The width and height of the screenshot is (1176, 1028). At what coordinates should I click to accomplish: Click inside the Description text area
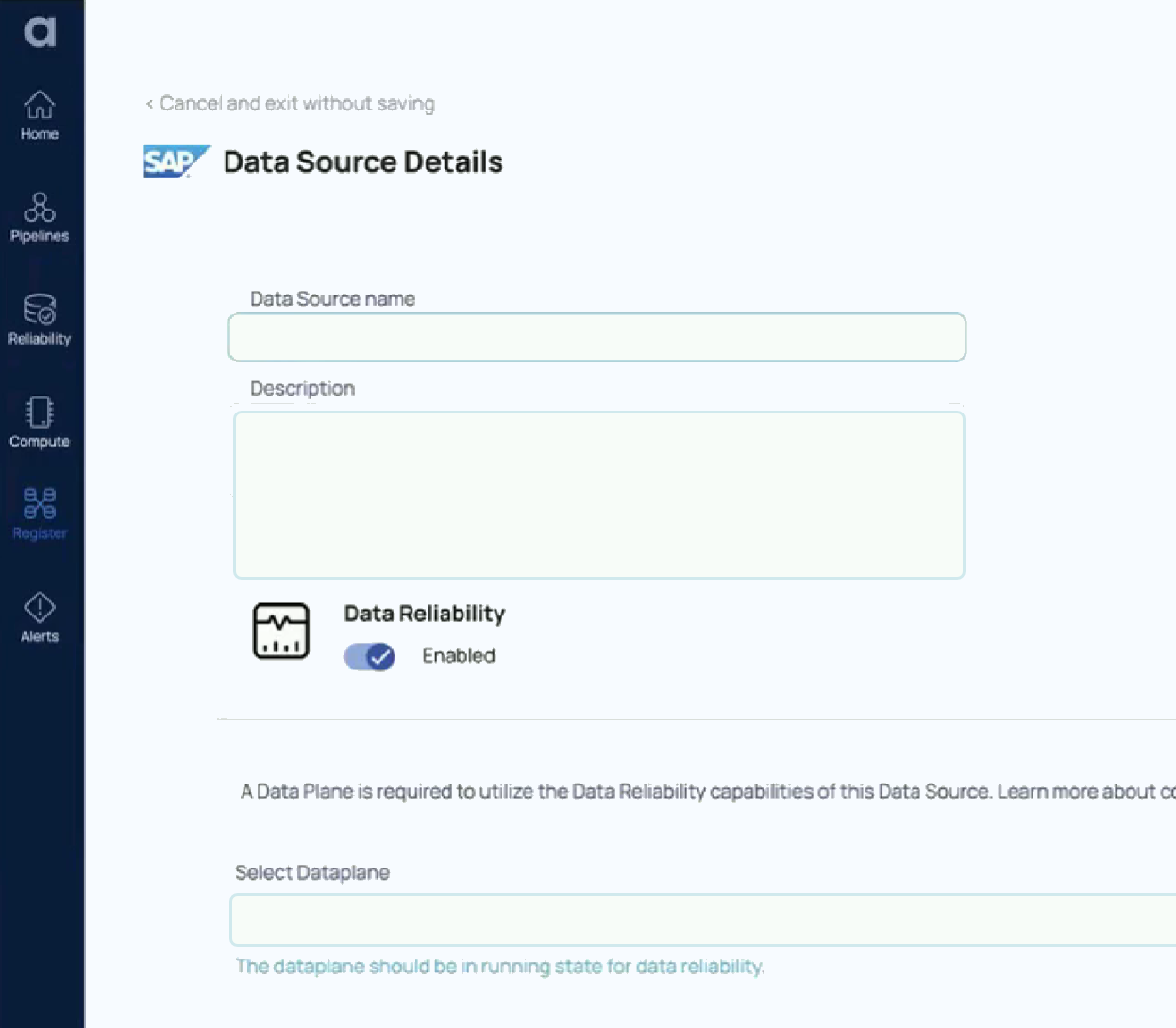click(598, 495)
